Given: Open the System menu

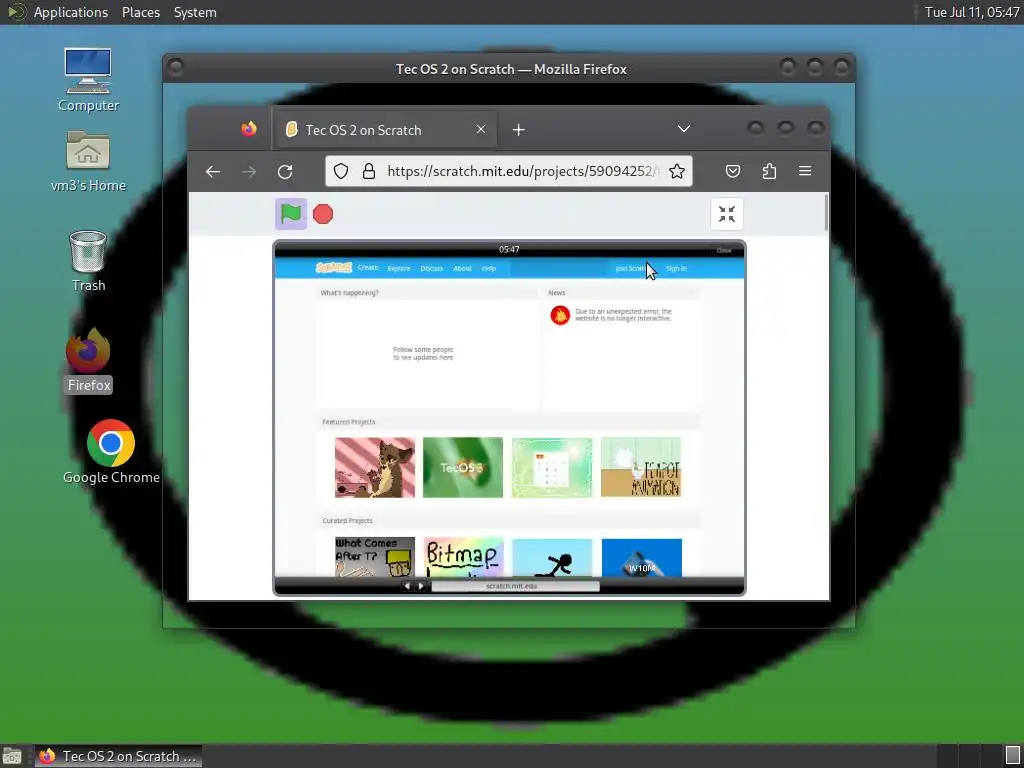Looking at the screenshot, I should 195,12.
